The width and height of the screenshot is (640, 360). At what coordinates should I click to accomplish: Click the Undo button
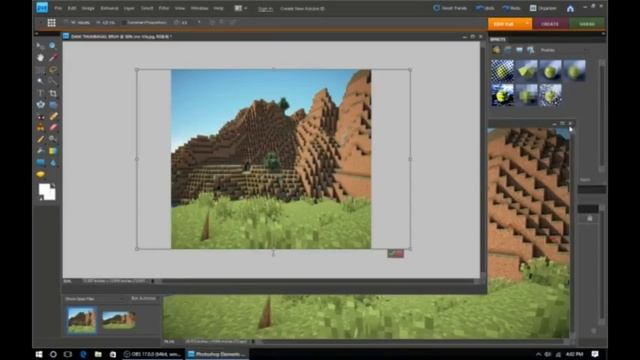[x=485, y=8]
